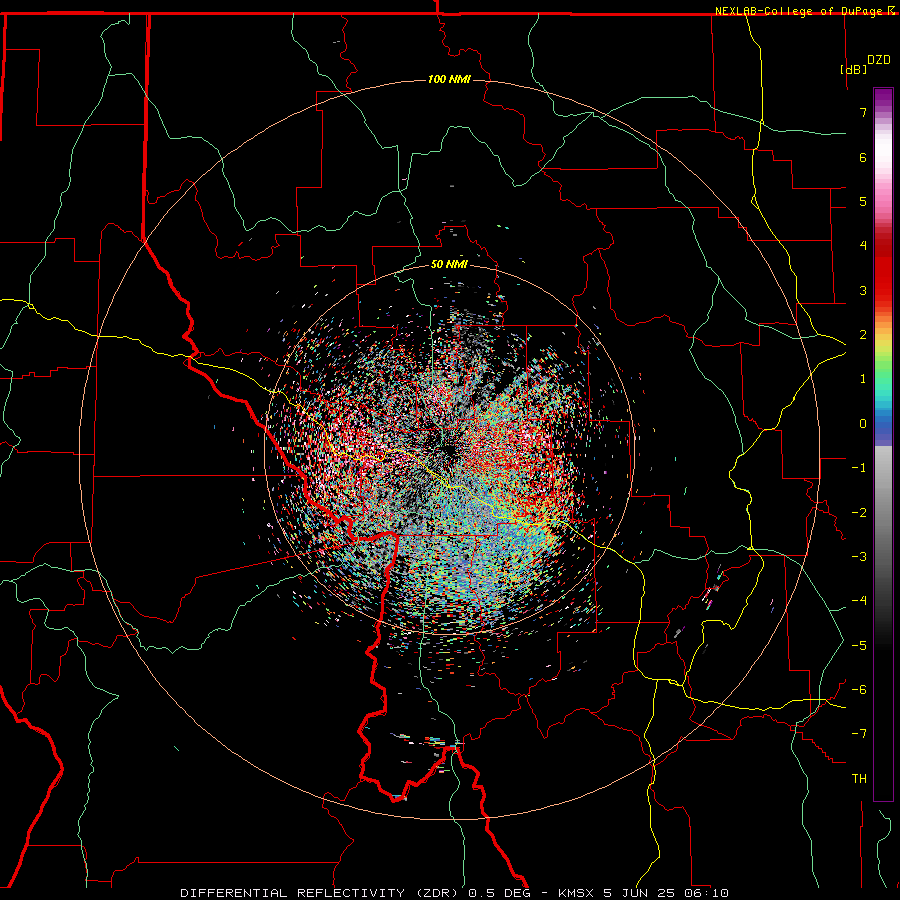Select the 4 value on the scale
Image resolution: width=900 pixels, height=900 pixels.
863,246
